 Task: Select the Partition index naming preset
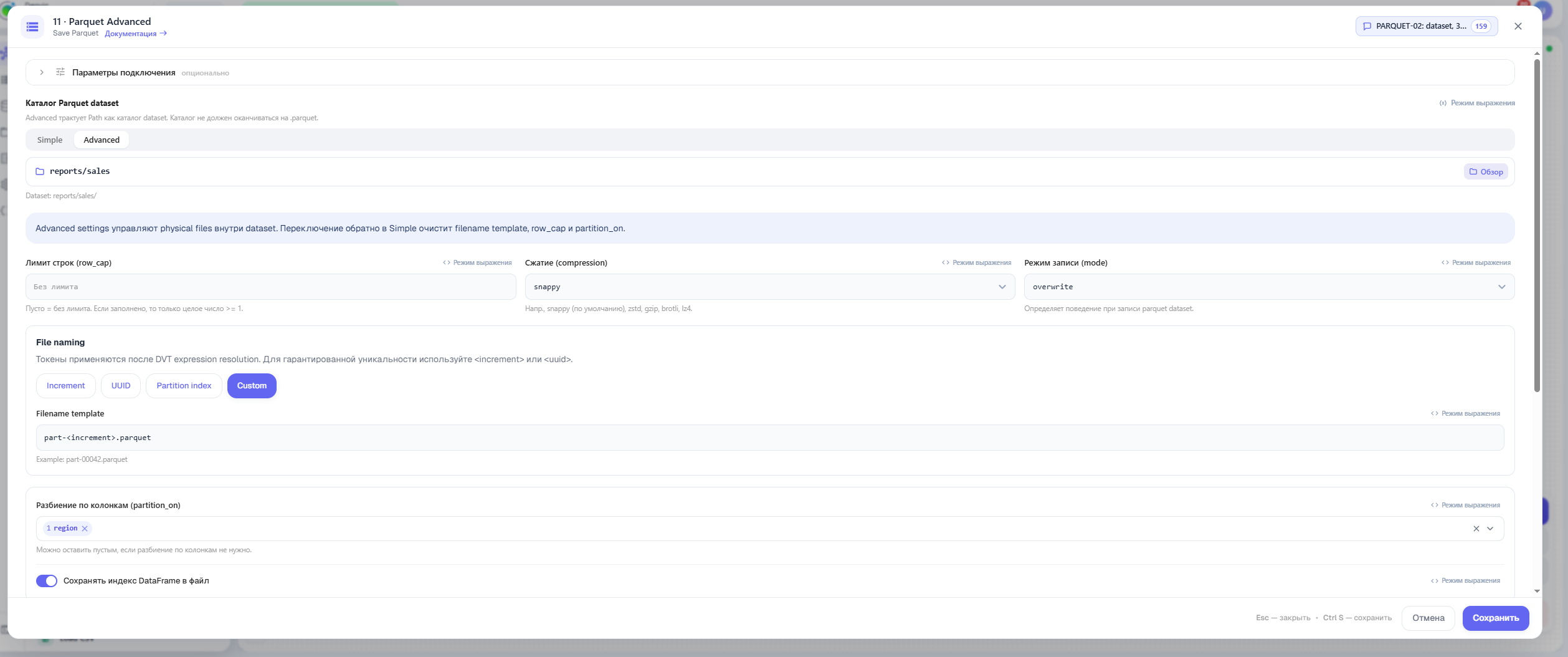click(184, 386)
